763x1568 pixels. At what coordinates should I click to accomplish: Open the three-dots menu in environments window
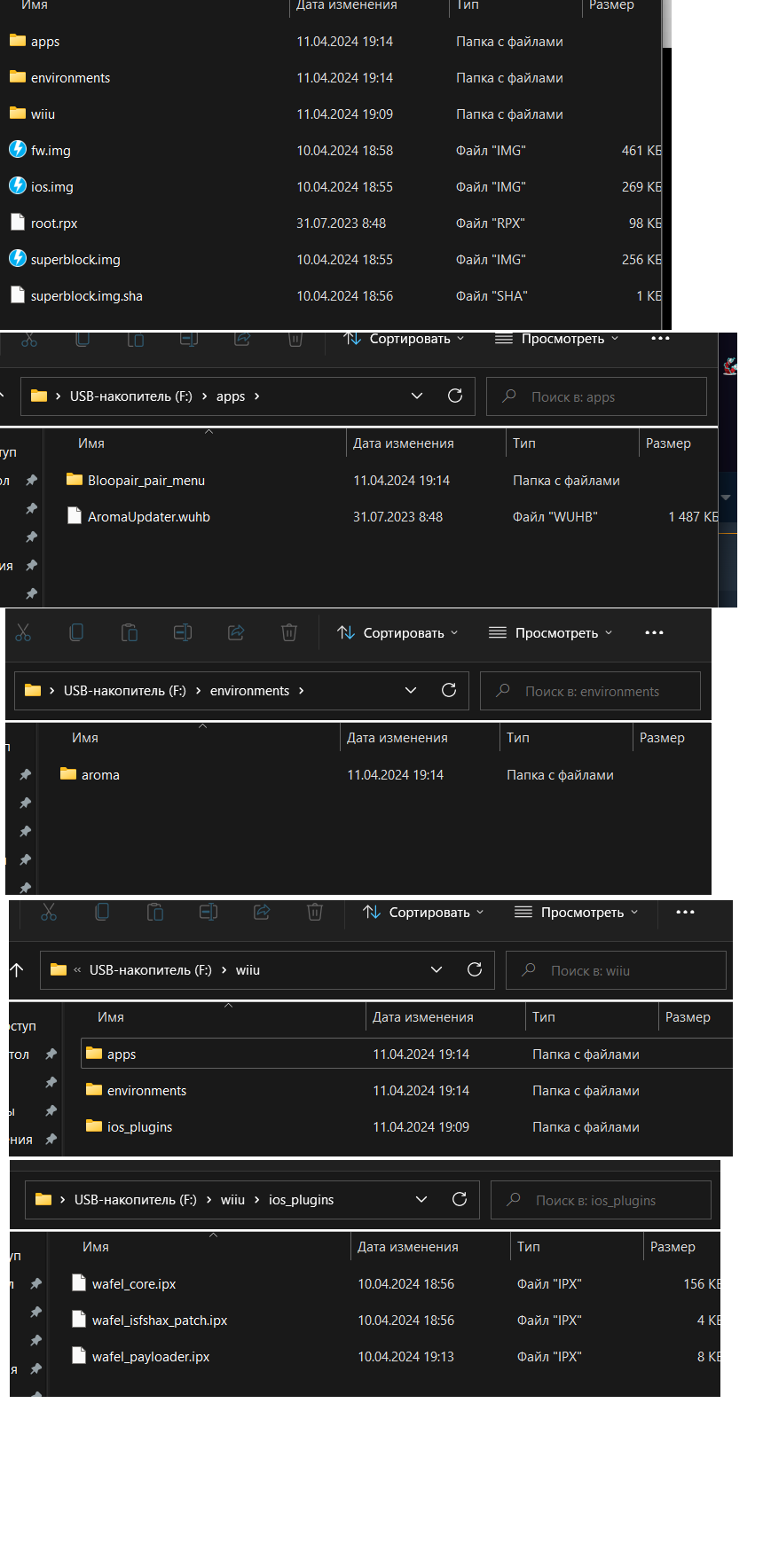(655, 632)
